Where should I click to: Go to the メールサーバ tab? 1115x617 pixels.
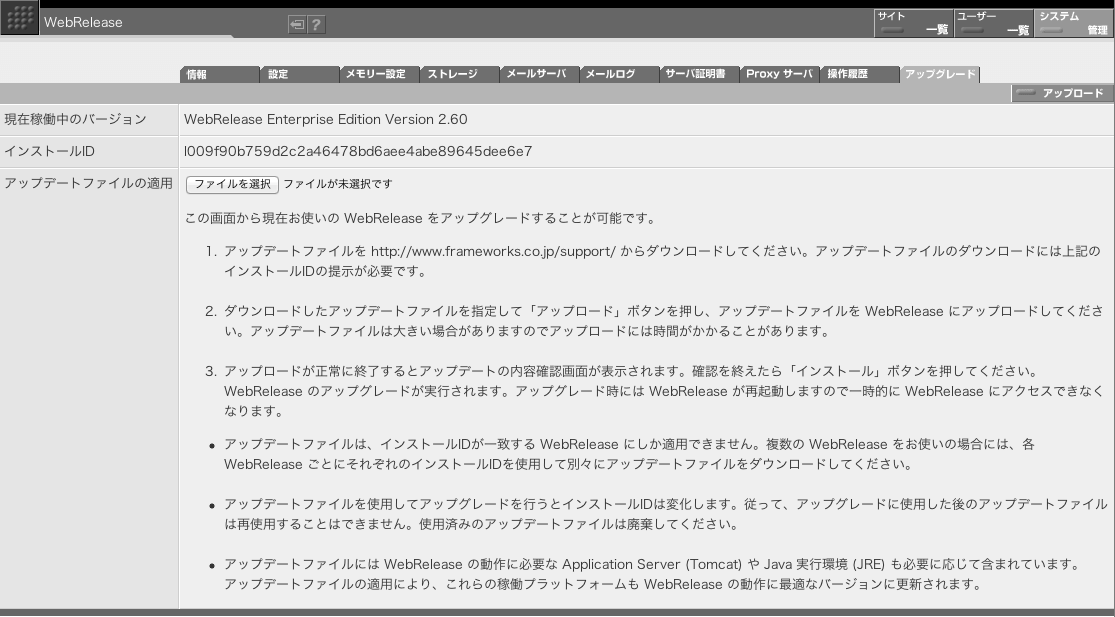pos(540,74)
